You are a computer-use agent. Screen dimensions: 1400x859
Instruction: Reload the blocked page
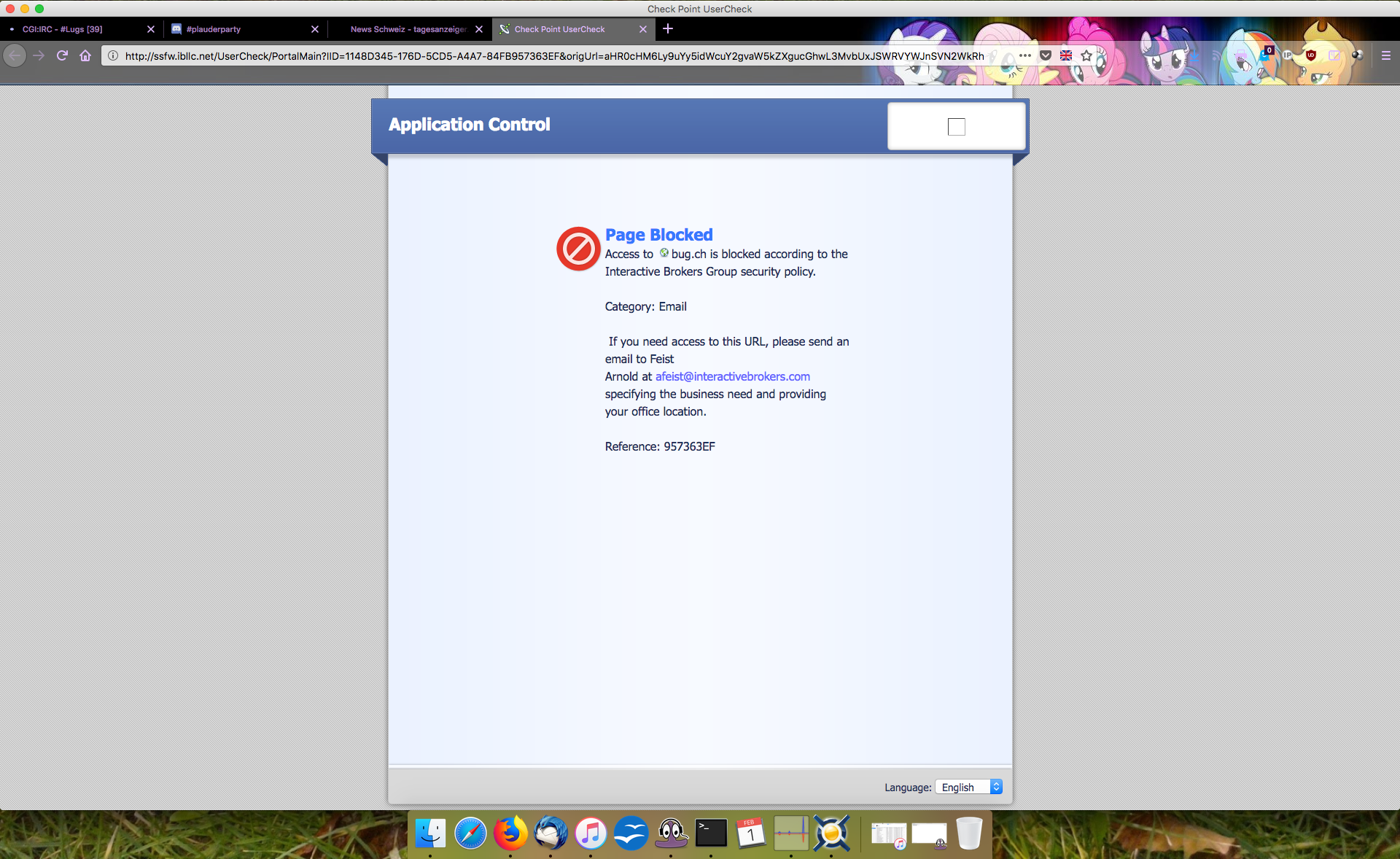(x=63, y=55)
